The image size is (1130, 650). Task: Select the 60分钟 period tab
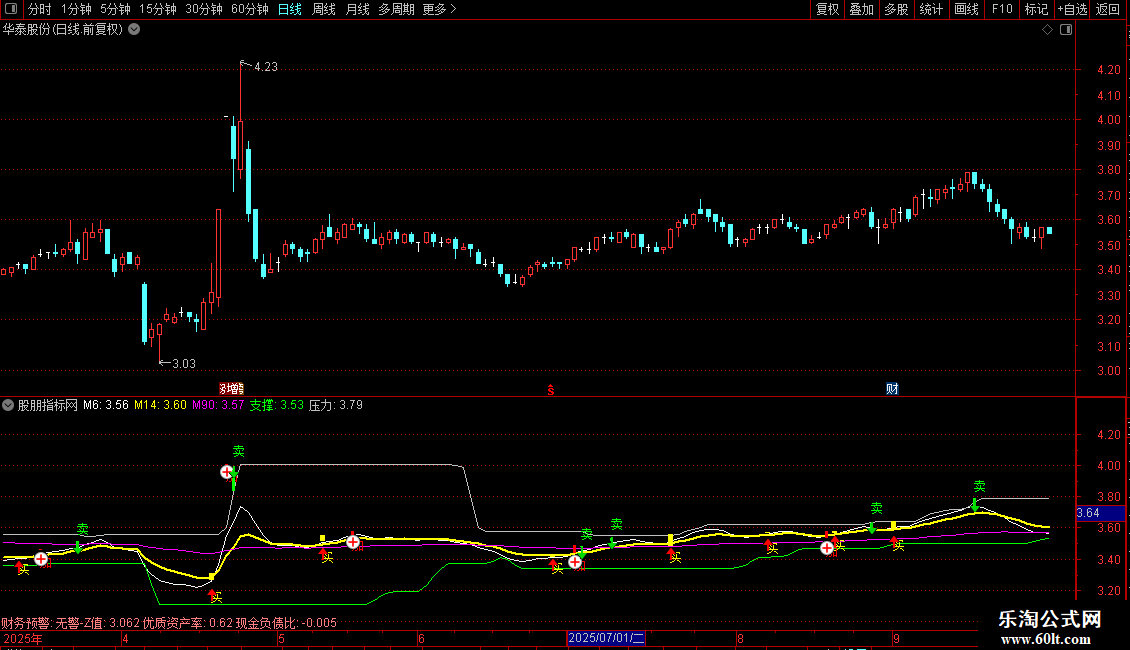pyautogui.click(x=250, y=9)
